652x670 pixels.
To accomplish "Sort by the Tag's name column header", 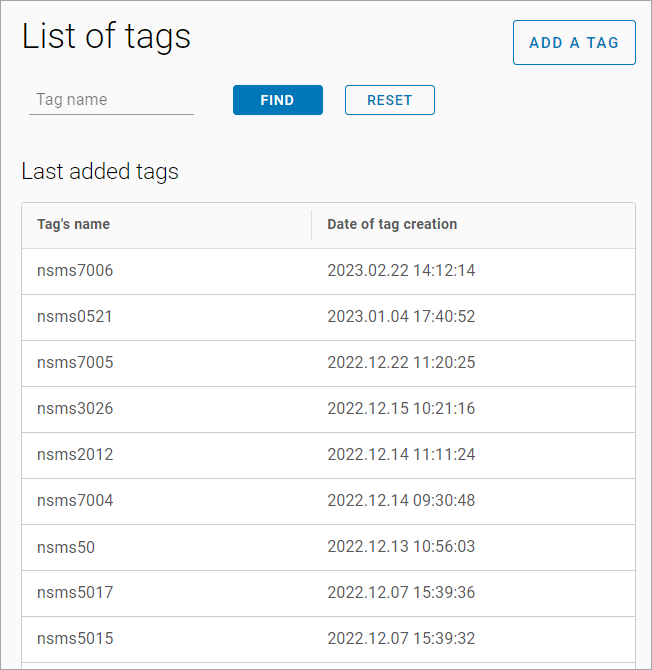I will pos(74,225).
